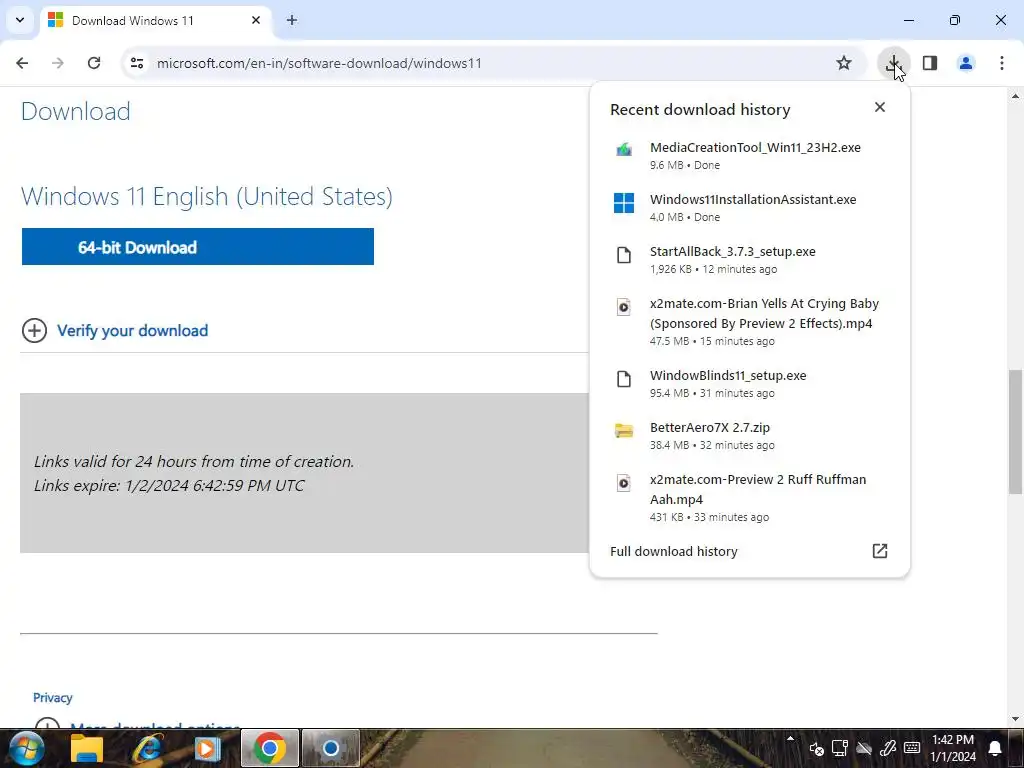Click the downloads toolbar icon
This screenshot has height=768, width=1024.
pos(893,63)
